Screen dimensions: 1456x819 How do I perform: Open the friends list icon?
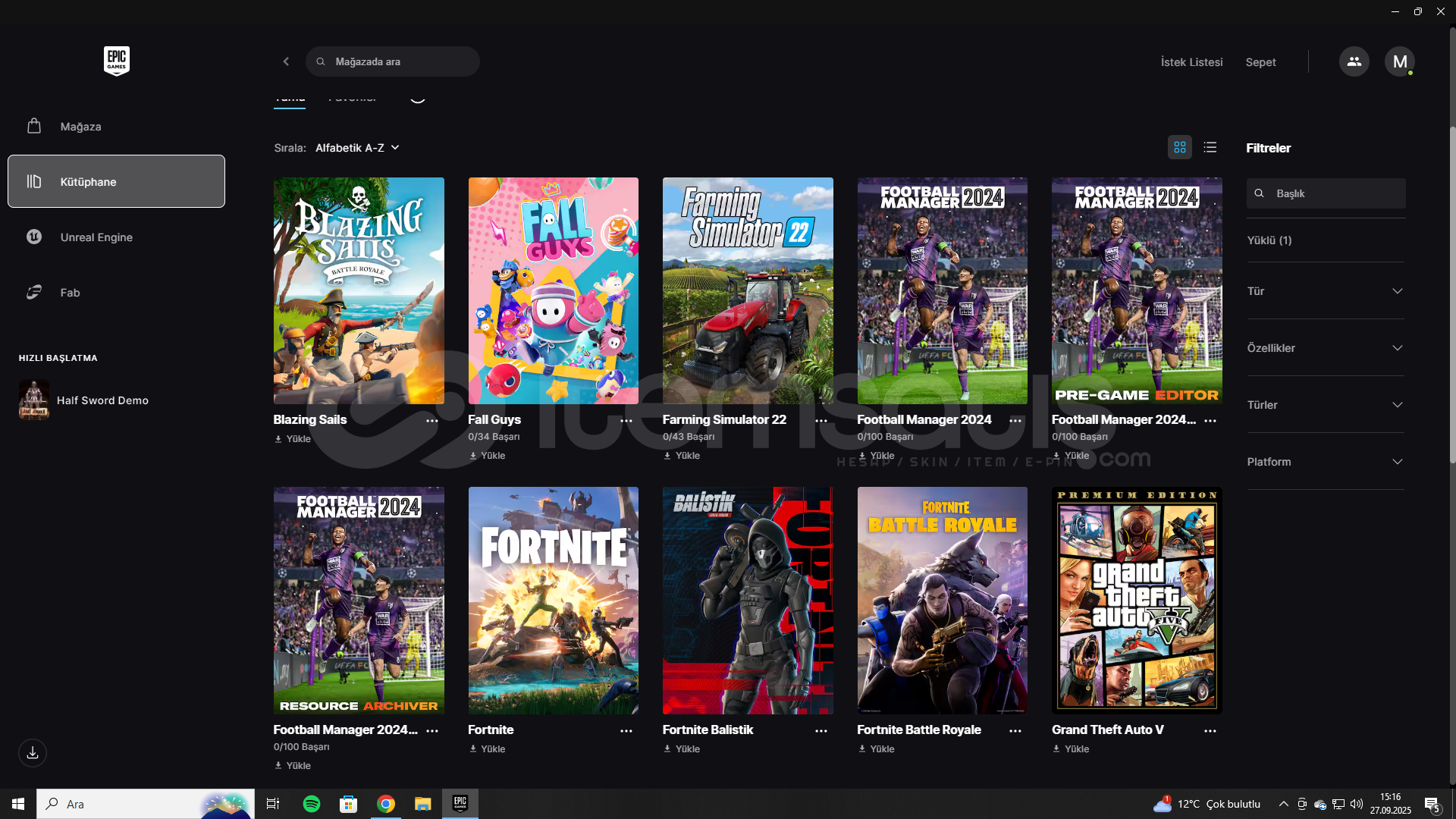pyautogui.click(x=1354, y=61)
